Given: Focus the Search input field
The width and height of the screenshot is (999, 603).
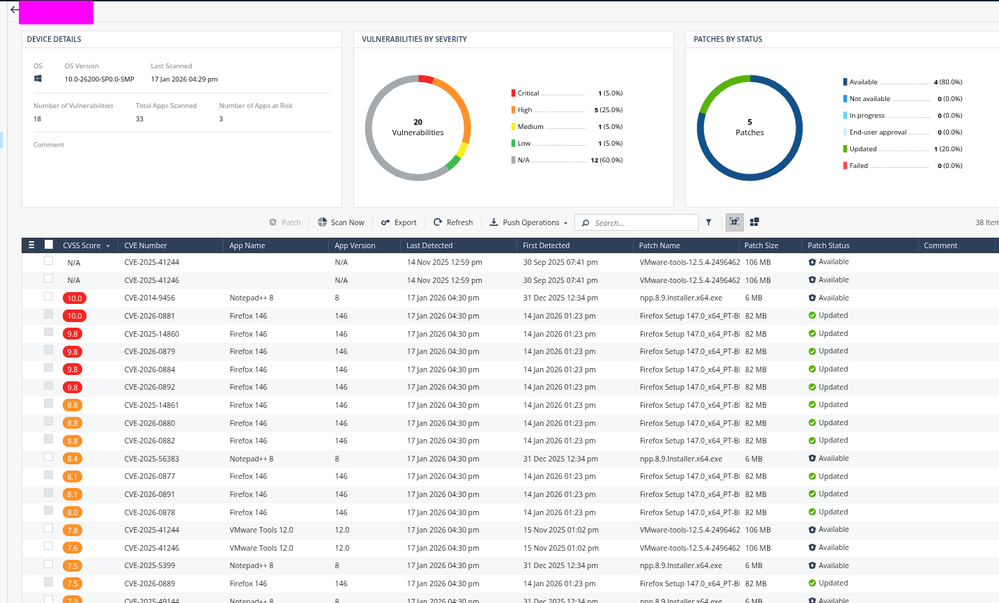Looking at the screenshot, I should click(636, 222).
